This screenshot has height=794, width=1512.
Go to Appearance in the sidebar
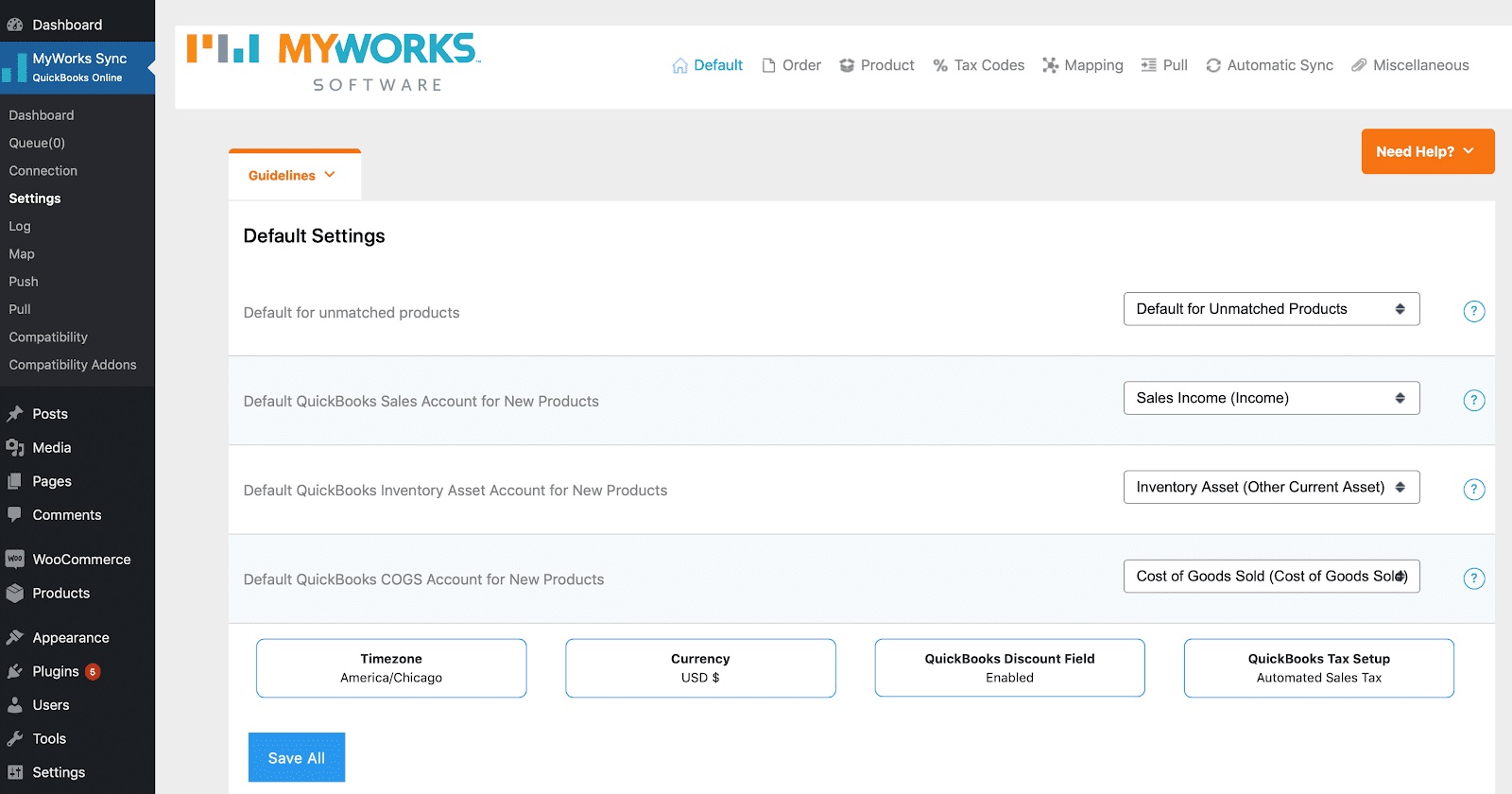tap(71, 638)
